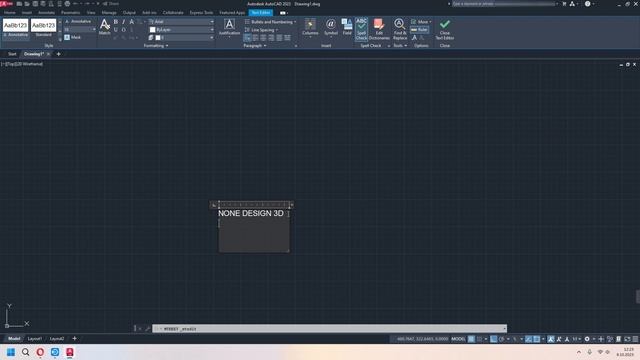Open the Autodesk App Store cart icon
The height and width of the screenshot is (360, 640).
coord(564,4)
